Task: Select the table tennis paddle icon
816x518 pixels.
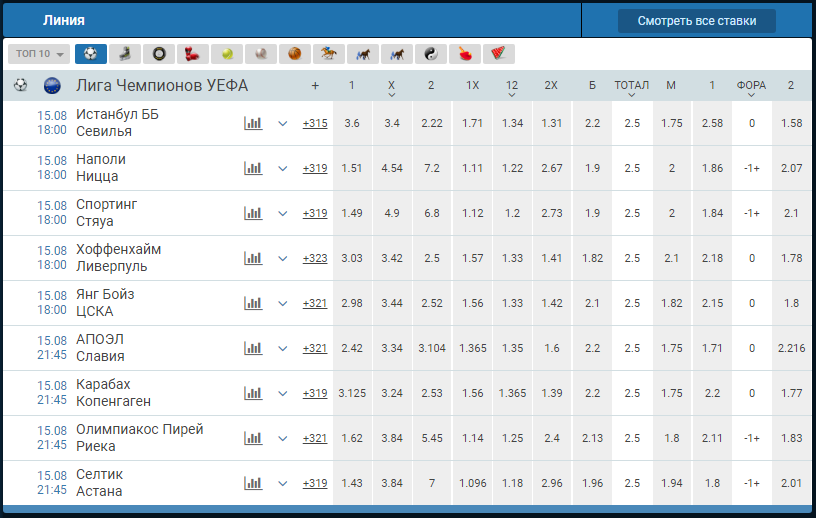Action: click(x=465, y=54)
